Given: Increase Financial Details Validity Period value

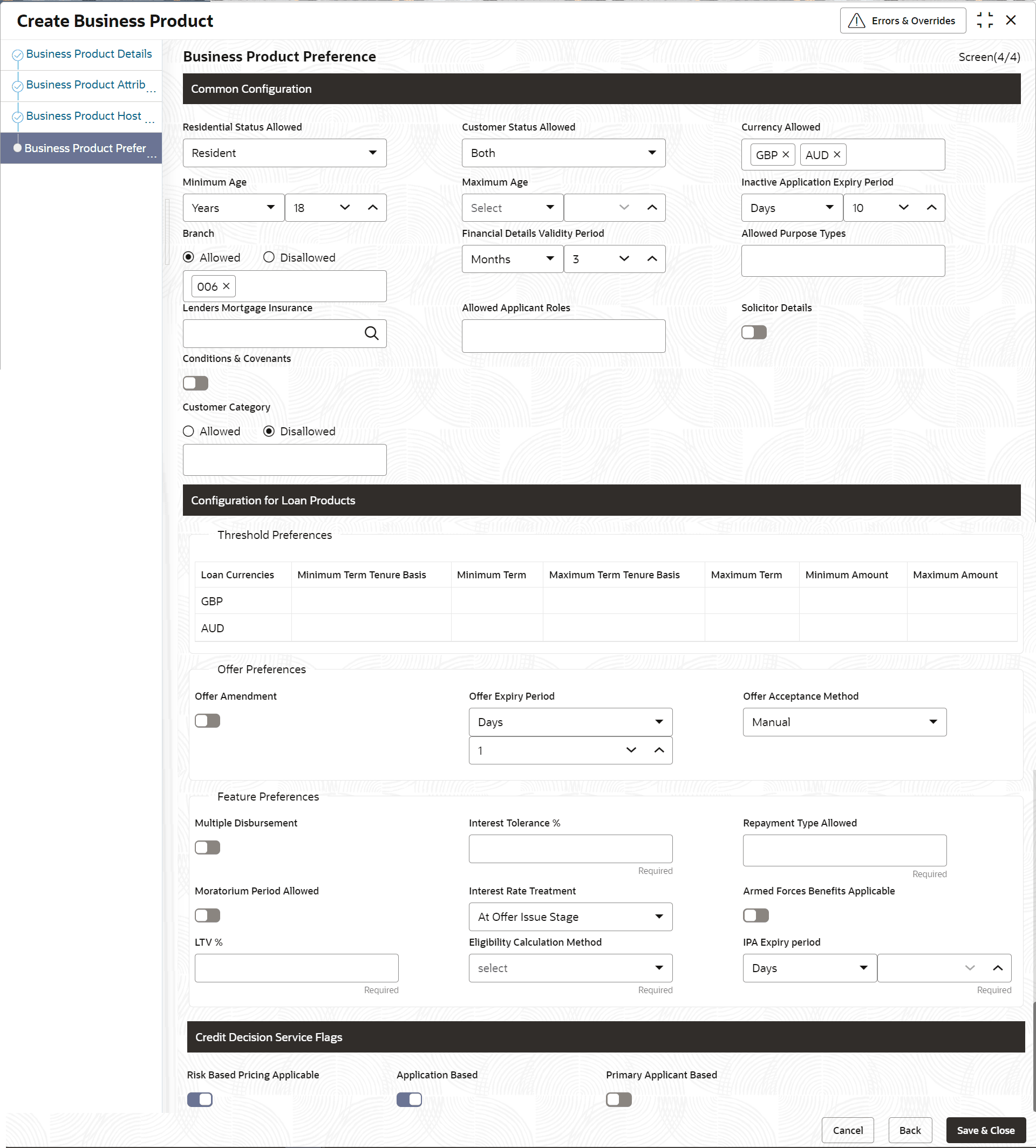Looking at the screenshot, I should coord(652,259).
